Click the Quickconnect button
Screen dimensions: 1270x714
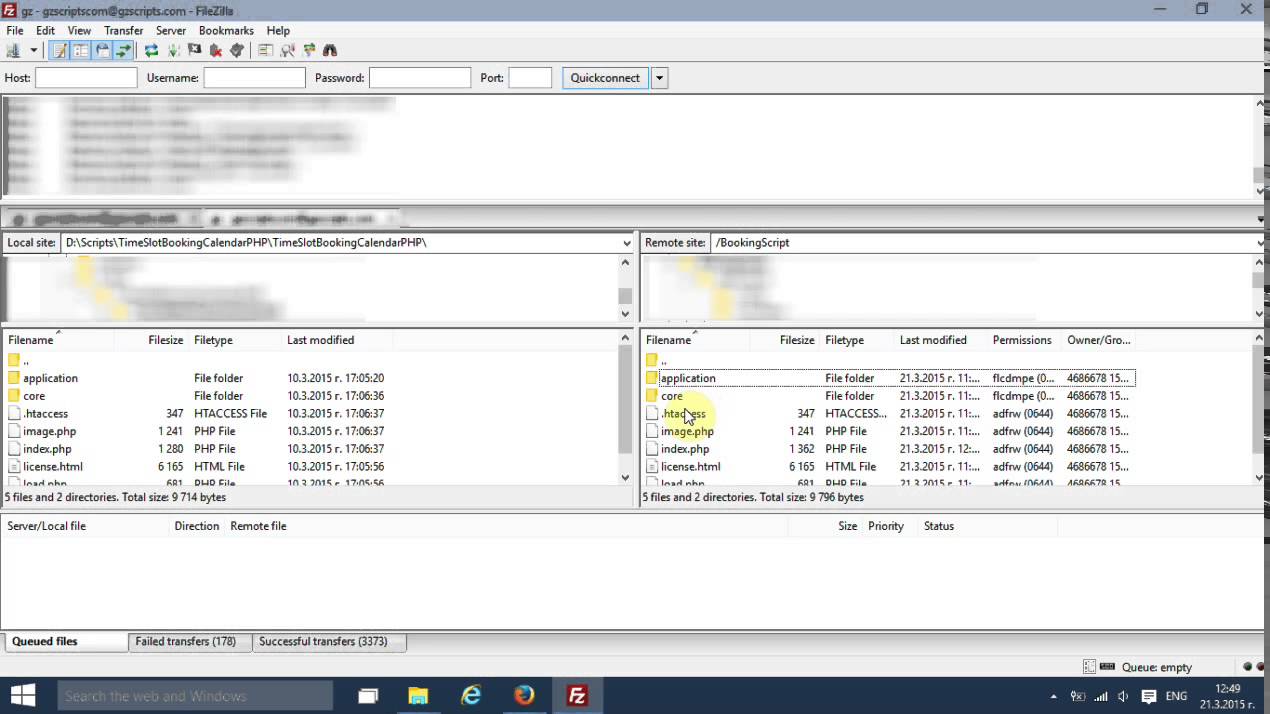tap(605, 78)
